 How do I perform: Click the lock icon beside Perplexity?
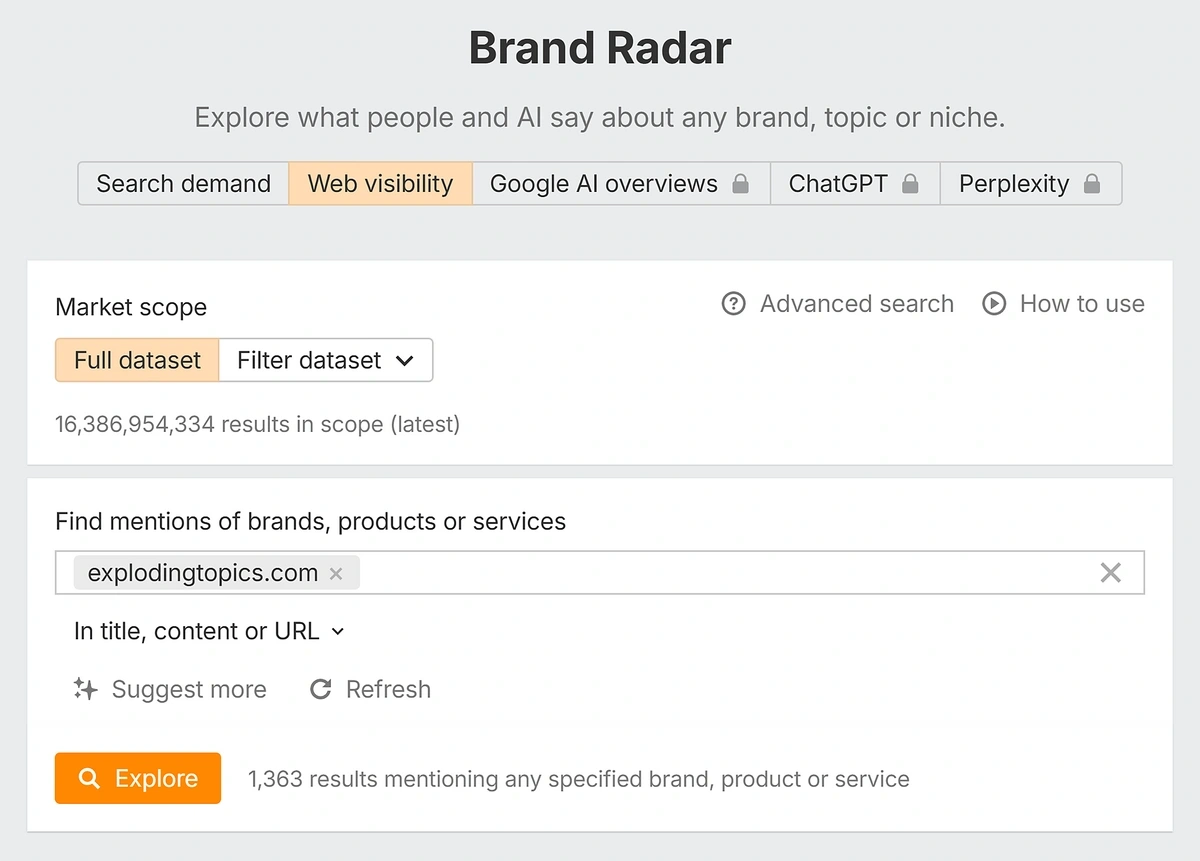1092,184
